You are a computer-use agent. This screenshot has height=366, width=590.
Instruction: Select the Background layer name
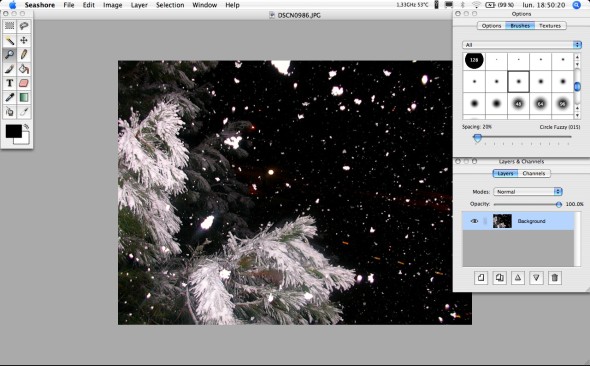531,221
